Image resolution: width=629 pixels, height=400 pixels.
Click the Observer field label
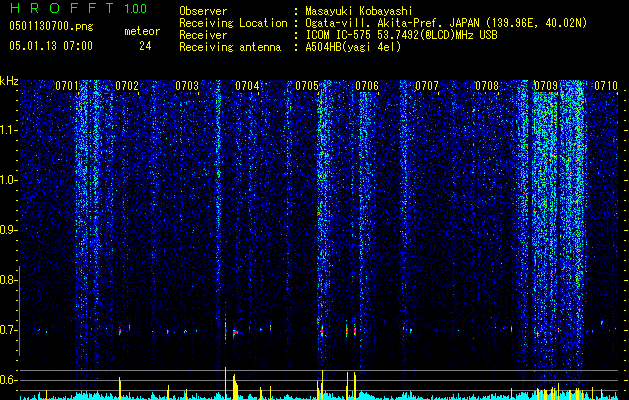pyautogui.click(x=203, y=11)
